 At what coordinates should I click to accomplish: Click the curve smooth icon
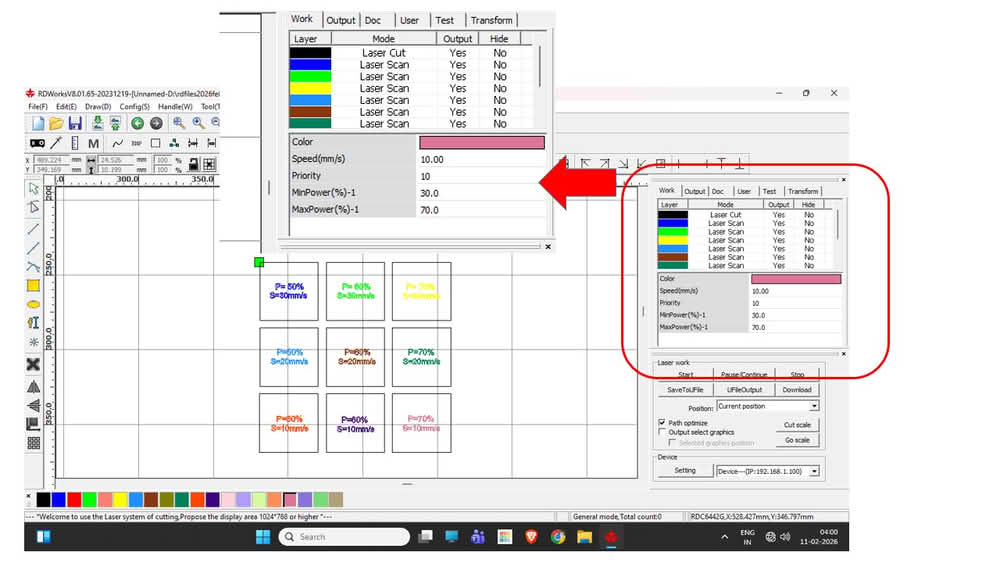point(117,143)
